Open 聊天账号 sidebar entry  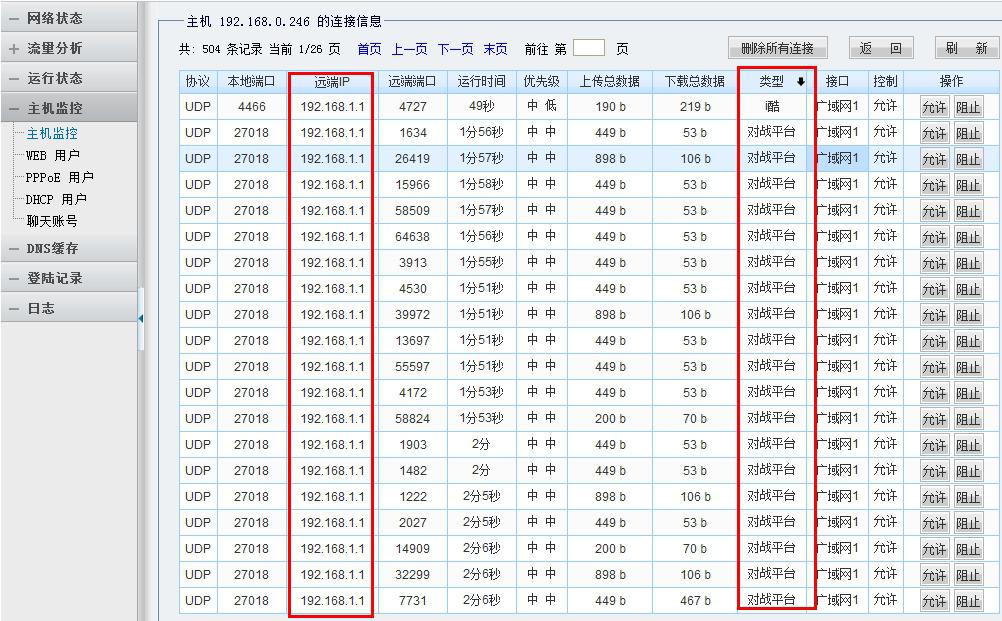[x=51, y=221]
